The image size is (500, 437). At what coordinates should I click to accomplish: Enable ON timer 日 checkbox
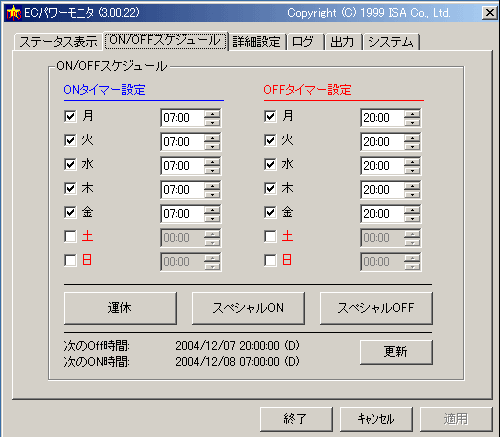(x=70, y=260)
